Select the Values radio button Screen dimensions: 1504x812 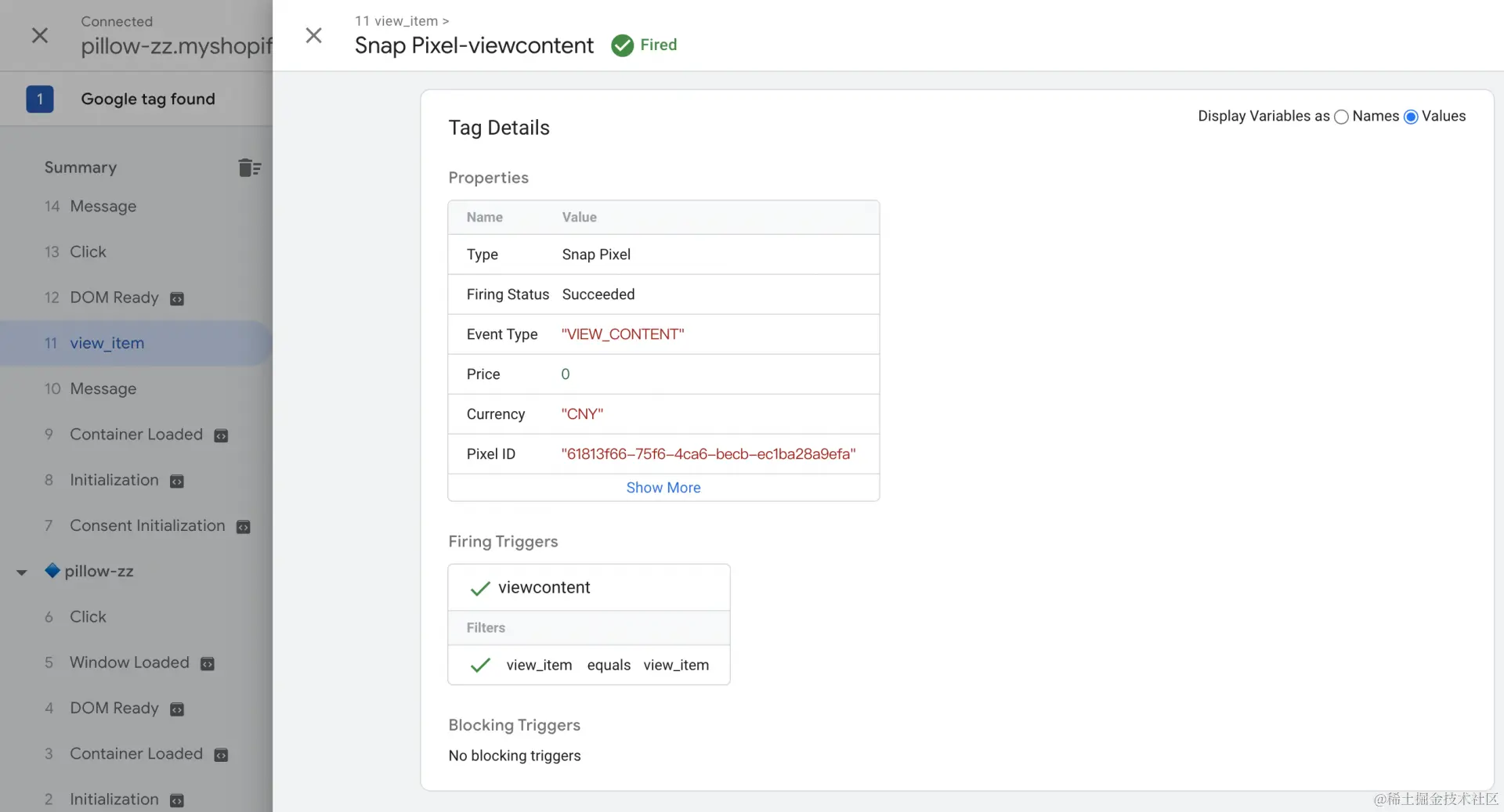[x=1411, y=117]
